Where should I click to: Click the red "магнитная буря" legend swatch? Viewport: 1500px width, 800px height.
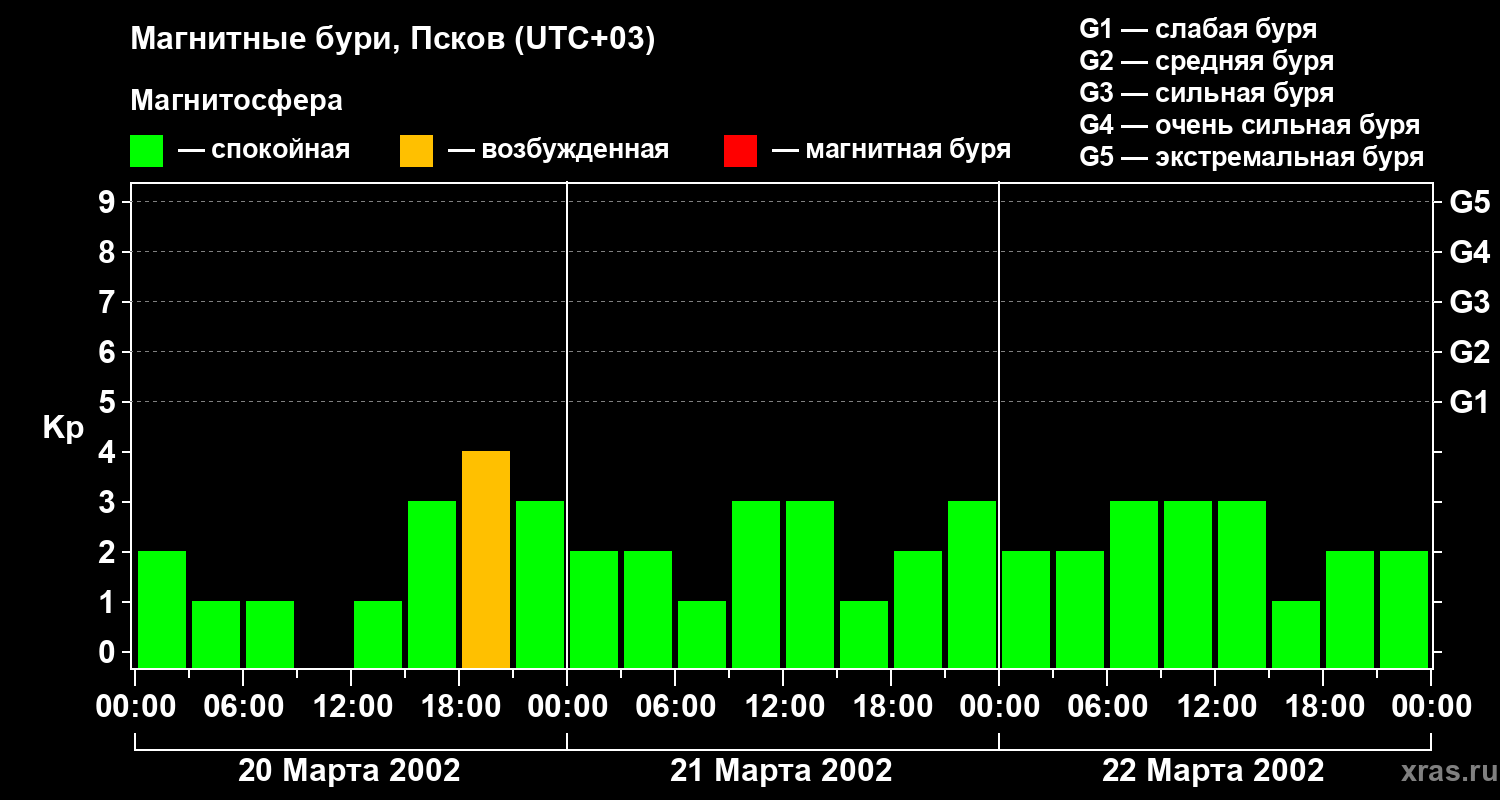741,151
